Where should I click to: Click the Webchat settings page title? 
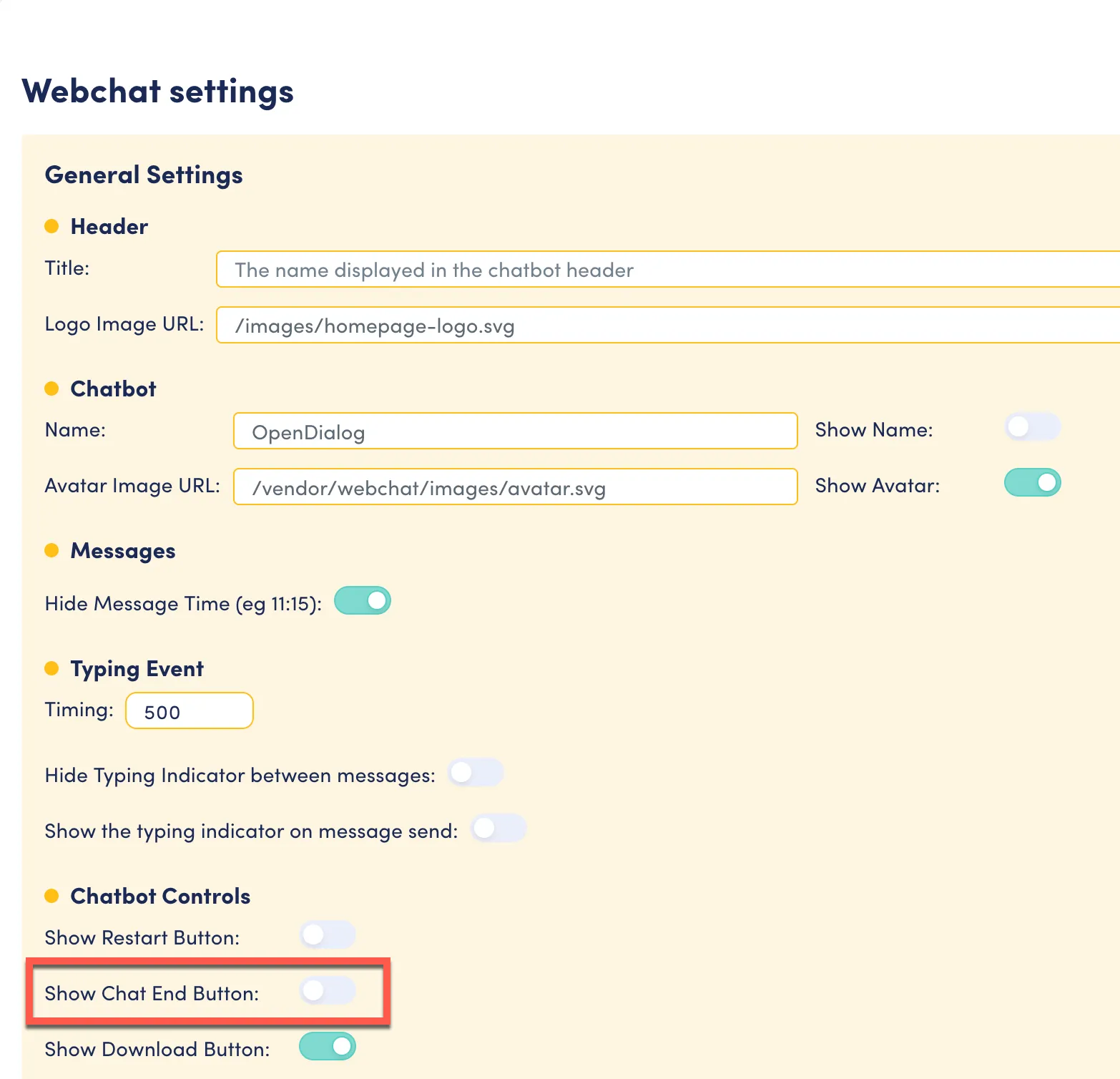(x=158, y=92)
